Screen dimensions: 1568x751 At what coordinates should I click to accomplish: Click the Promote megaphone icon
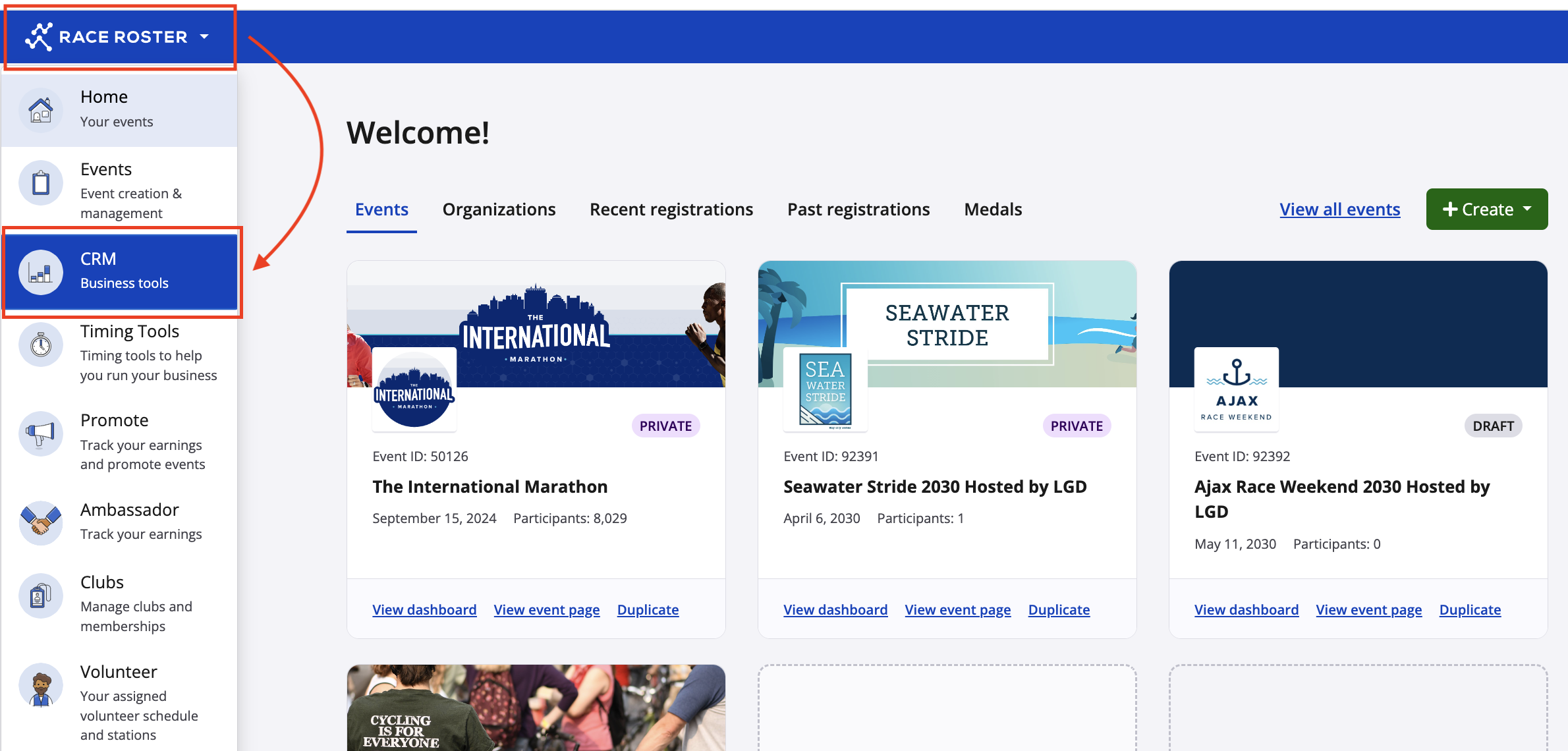coord(41,433)
